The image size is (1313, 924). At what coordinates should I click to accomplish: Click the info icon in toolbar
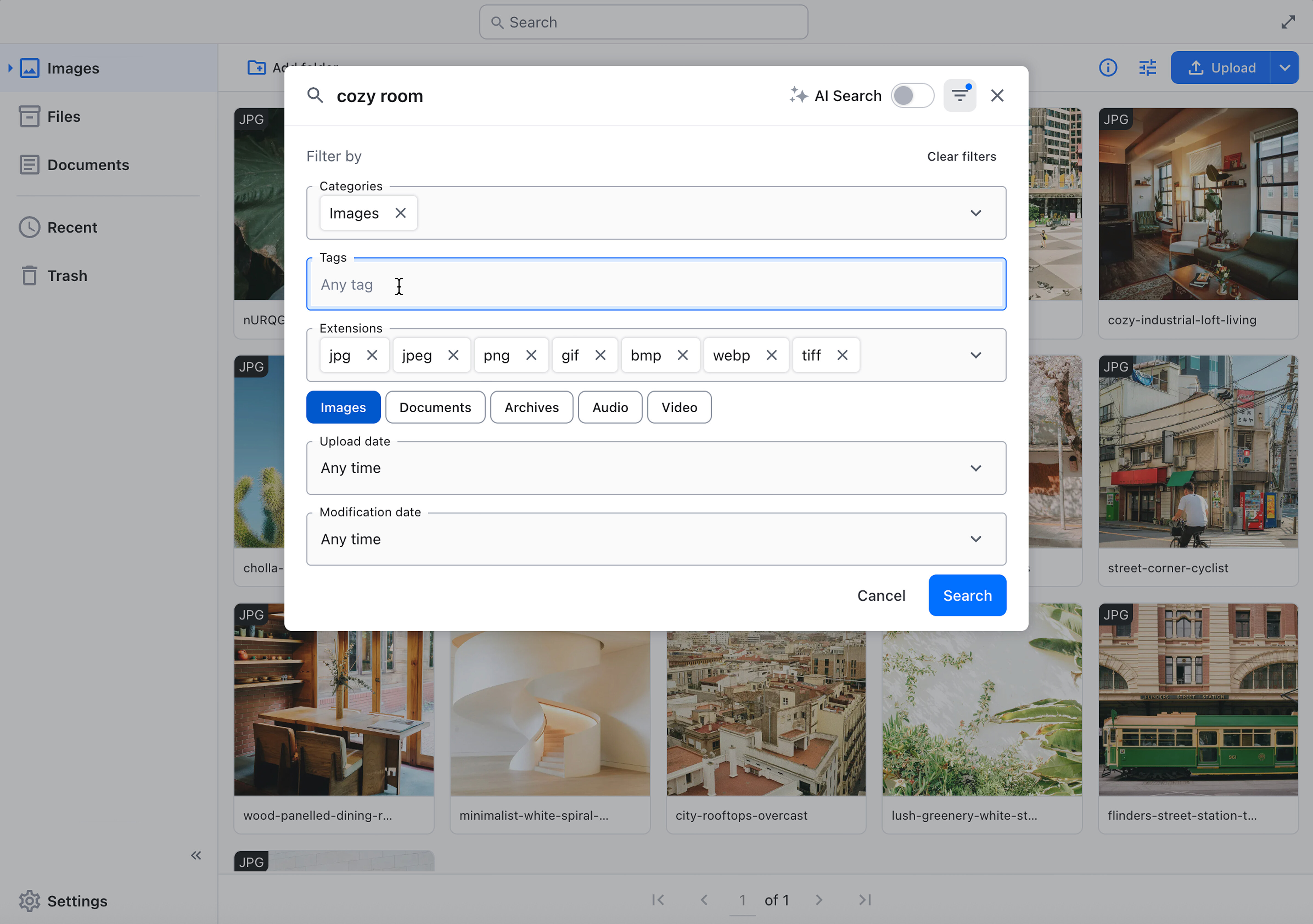tap(1108, 68)
